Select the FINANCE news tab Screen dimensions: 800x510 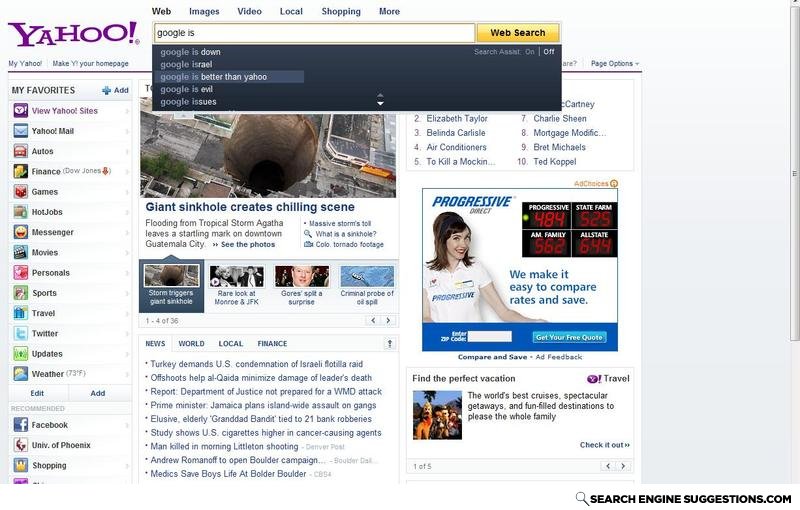coord(272,344)
